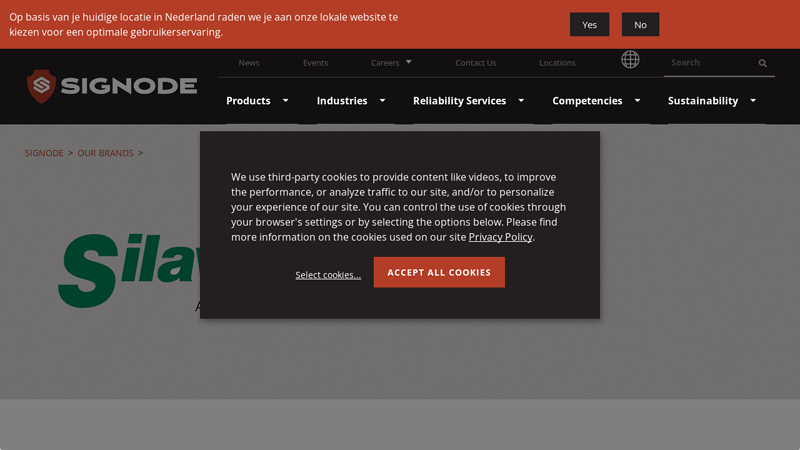800x450 pixels.
Task: Open the Careers menu item
Action: (x=385, y=63)
